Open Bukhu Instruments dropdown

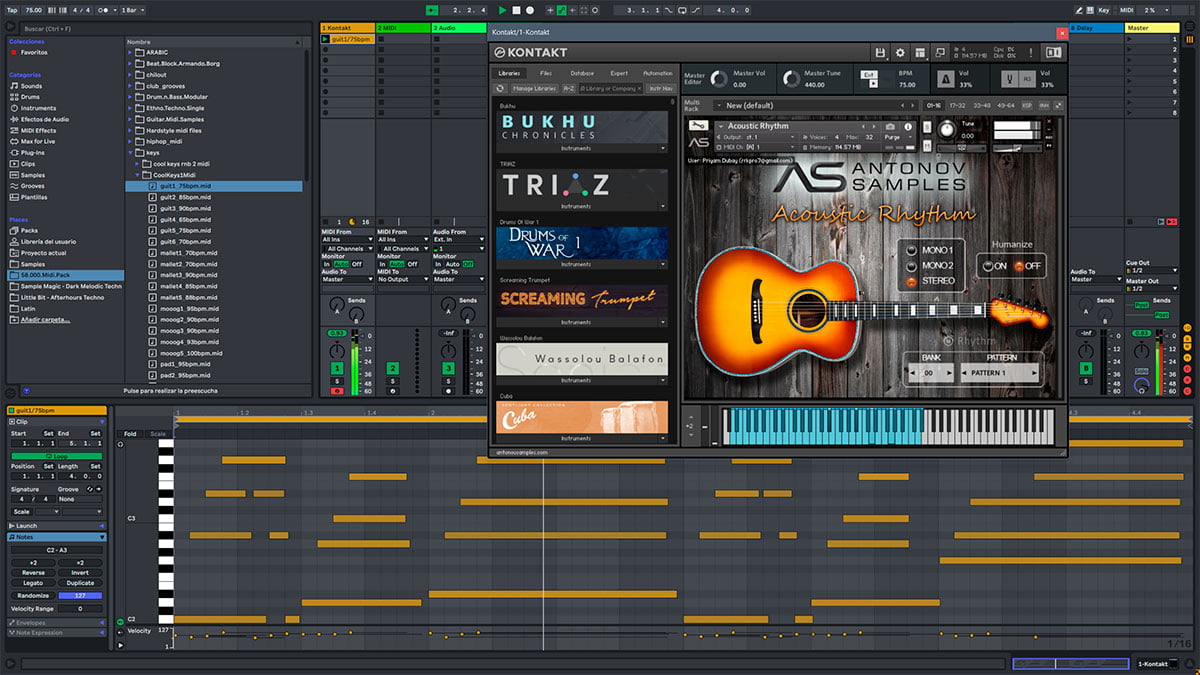point(582,148)
